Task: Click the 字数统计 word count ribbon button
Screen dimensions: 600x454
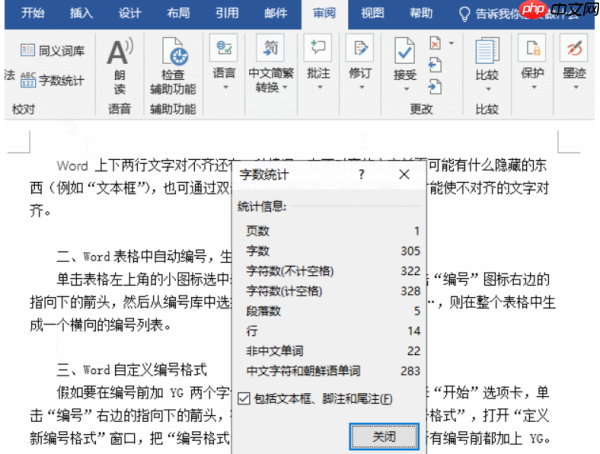Action: click(x=52, y=80)
